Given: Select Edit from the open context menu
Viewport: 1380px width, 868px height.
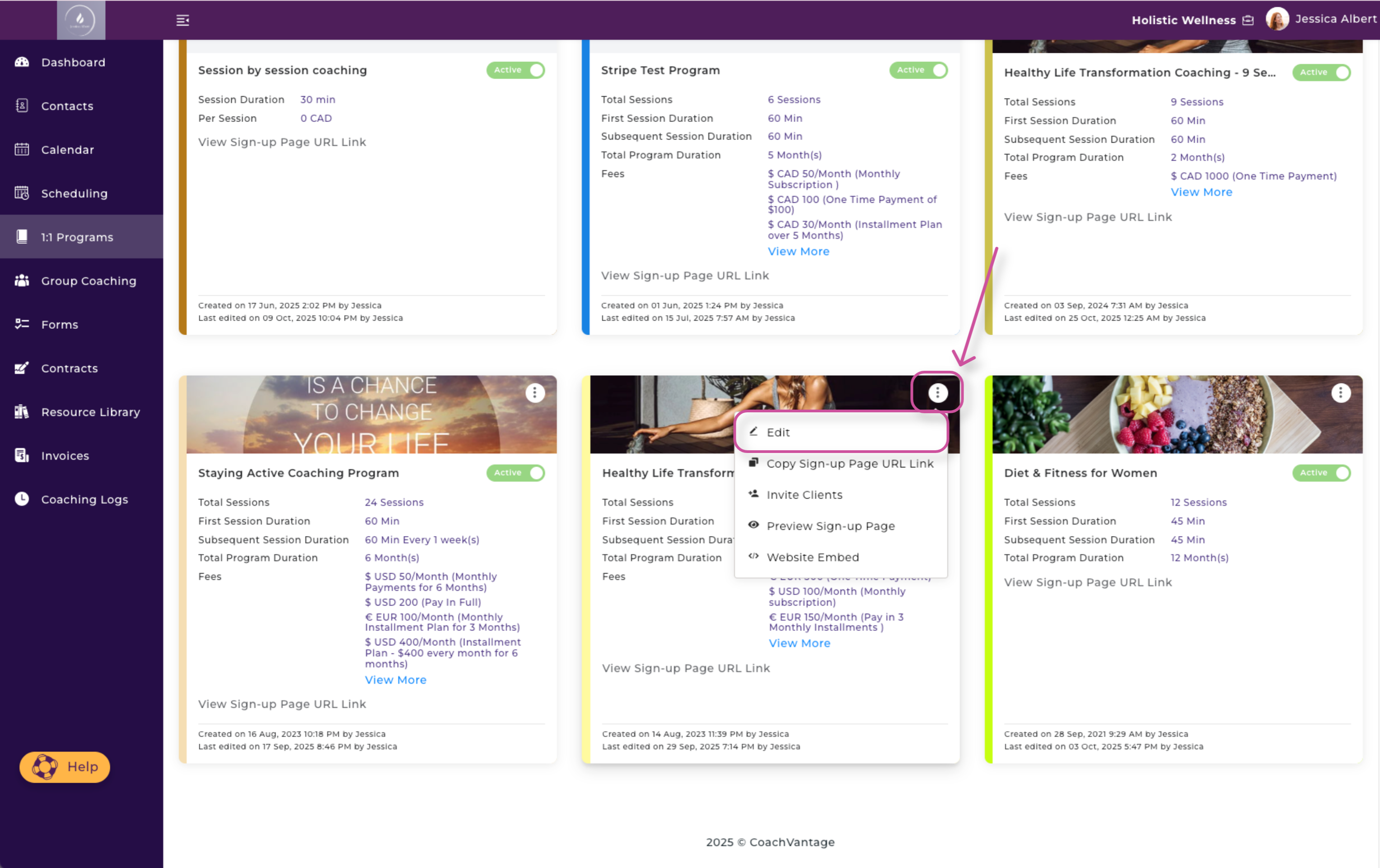Looking at the screenshot, I should [x=778, y=432].
